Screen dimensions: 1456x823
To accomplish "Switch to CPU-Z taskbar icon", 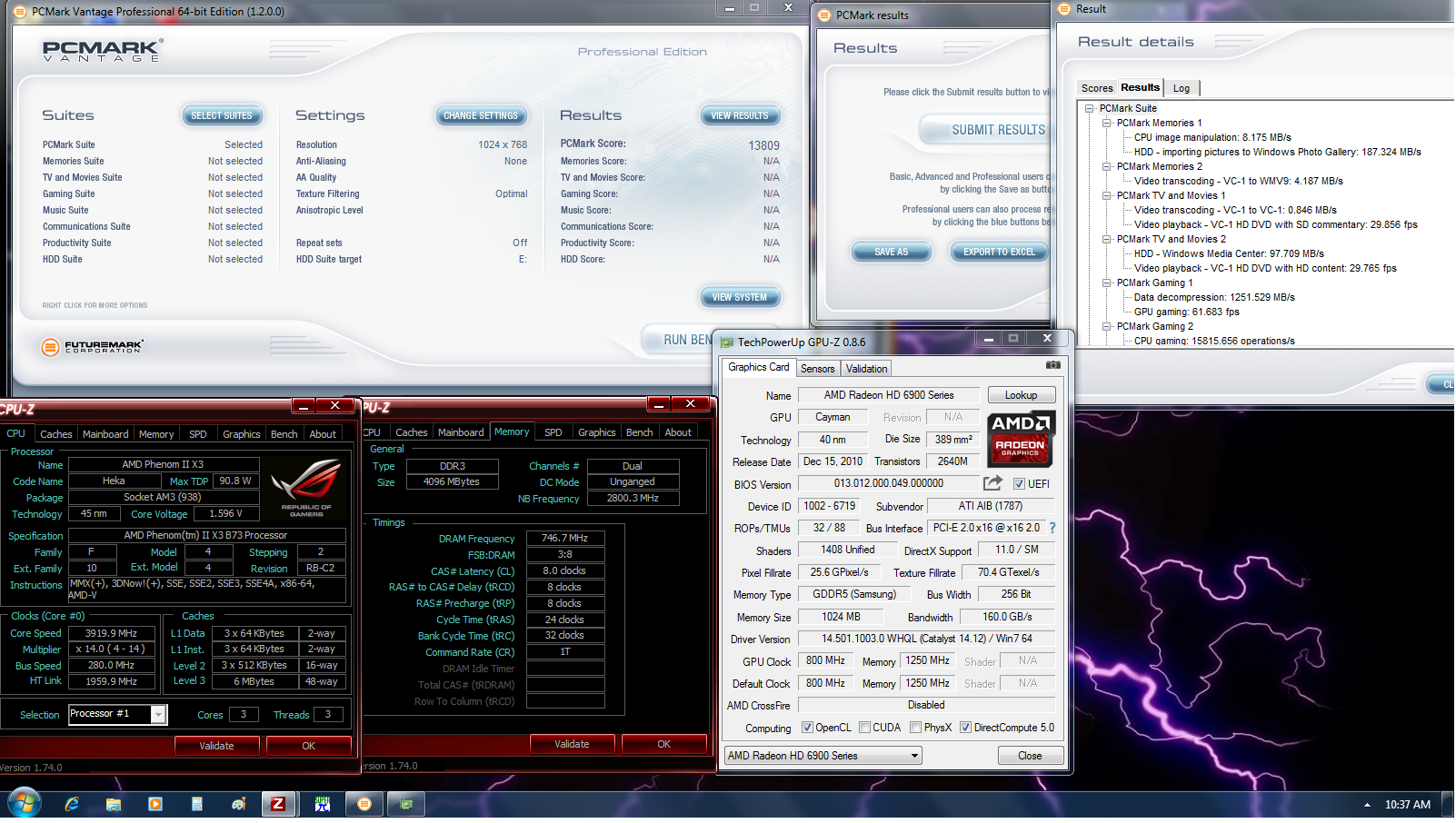I will tap(278, 804).
